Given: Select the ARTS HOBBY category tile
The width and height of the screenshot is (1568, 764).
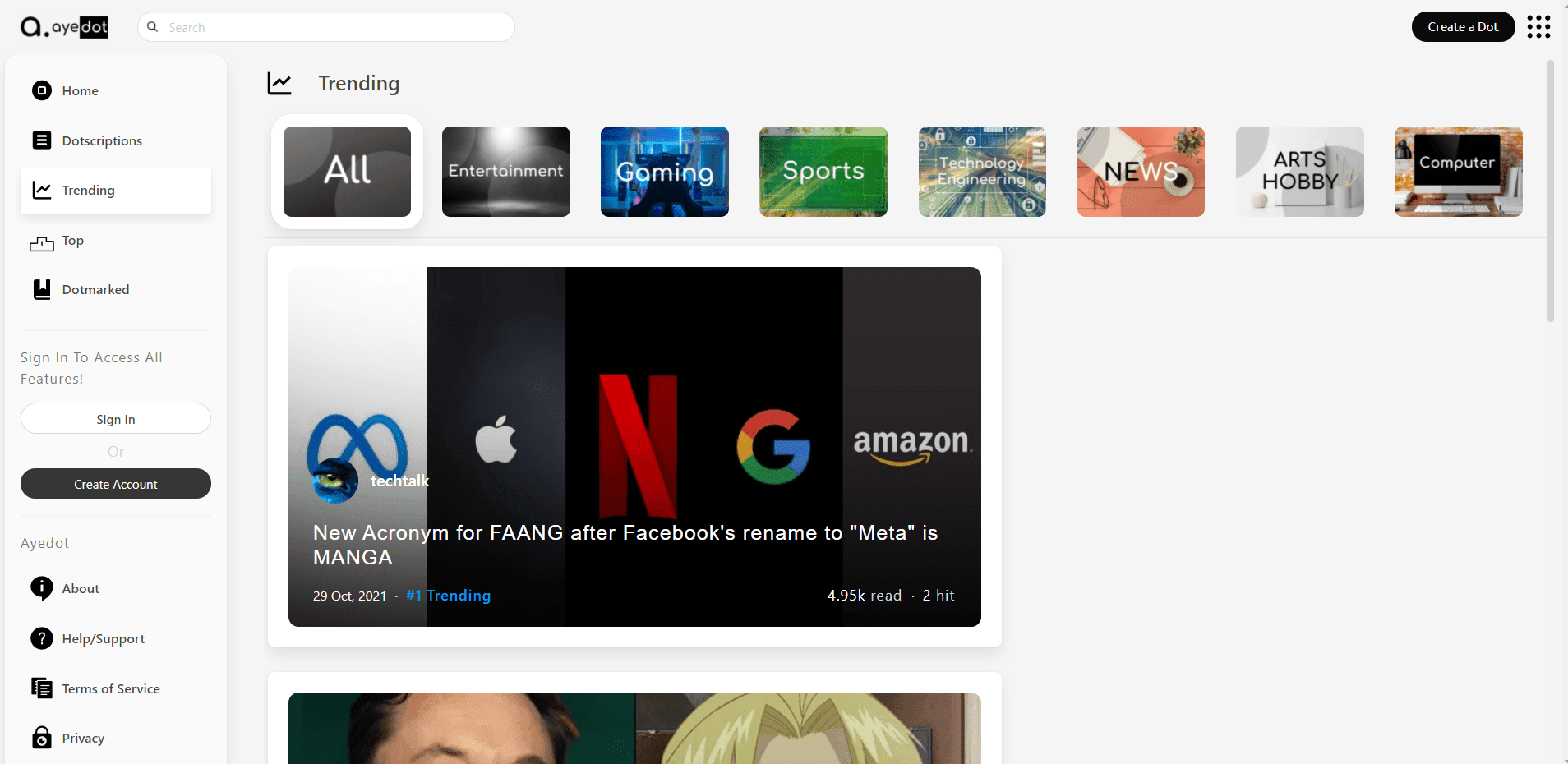Looking at the screenshot, I should click(x=1300, y=172).
